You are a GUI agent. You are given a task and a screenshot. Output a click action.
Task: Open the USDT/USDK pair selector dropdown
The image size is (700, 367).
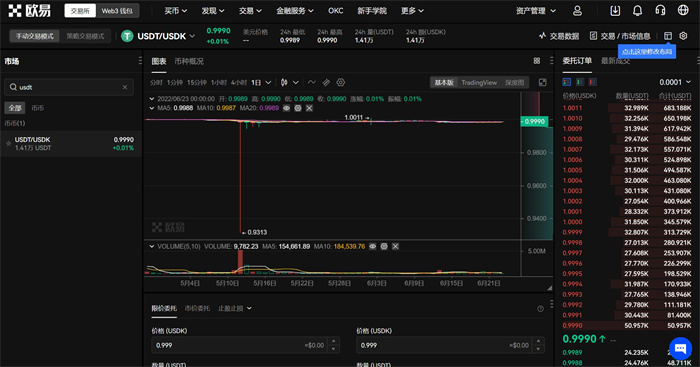pyautogui.click(x=192, y=36)
